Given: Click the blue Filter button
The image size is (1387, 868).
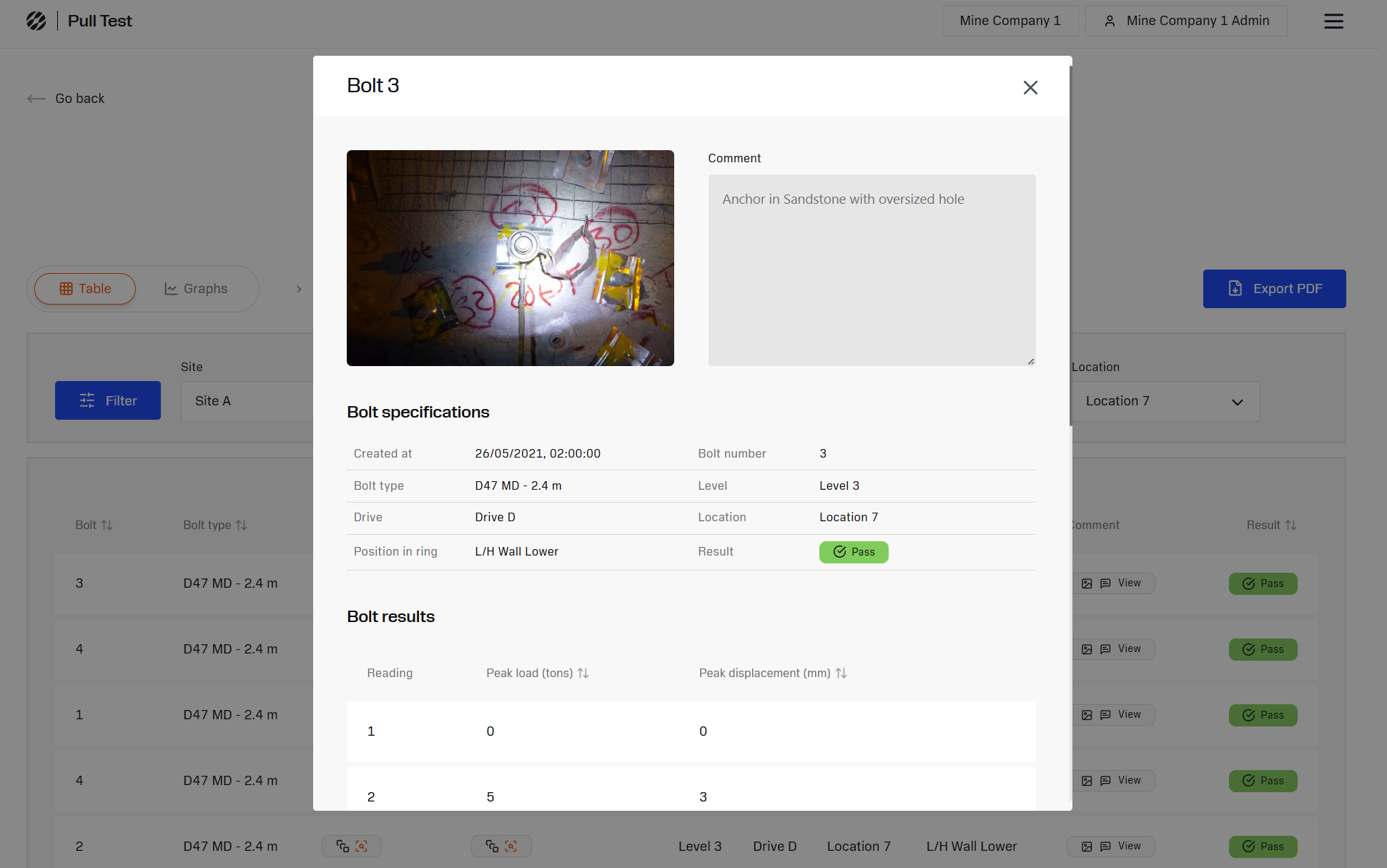Looking at the screenshot, I should [x=108, y=400].
